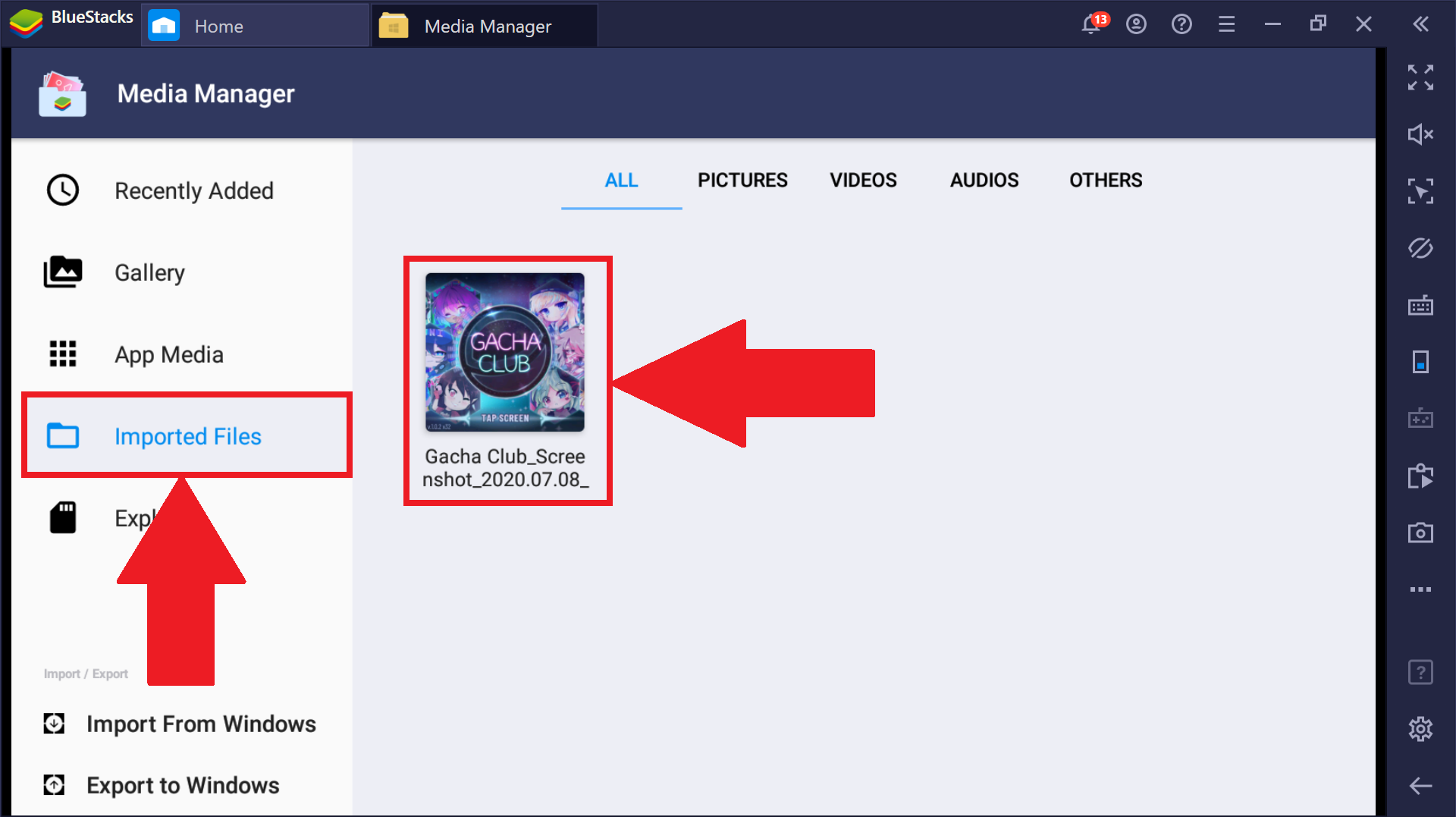The image size is (1456, 817).
Task: Switch to the Home tab
Action: 254,26
